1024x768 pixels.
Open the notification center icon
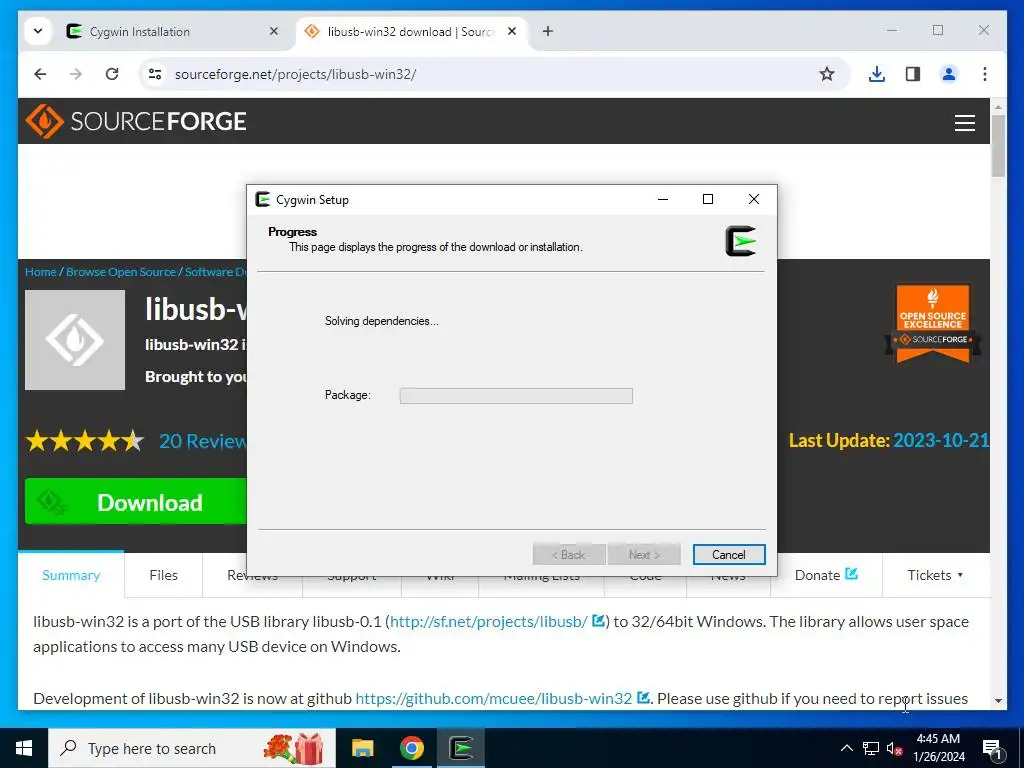[x=993, y=748]
